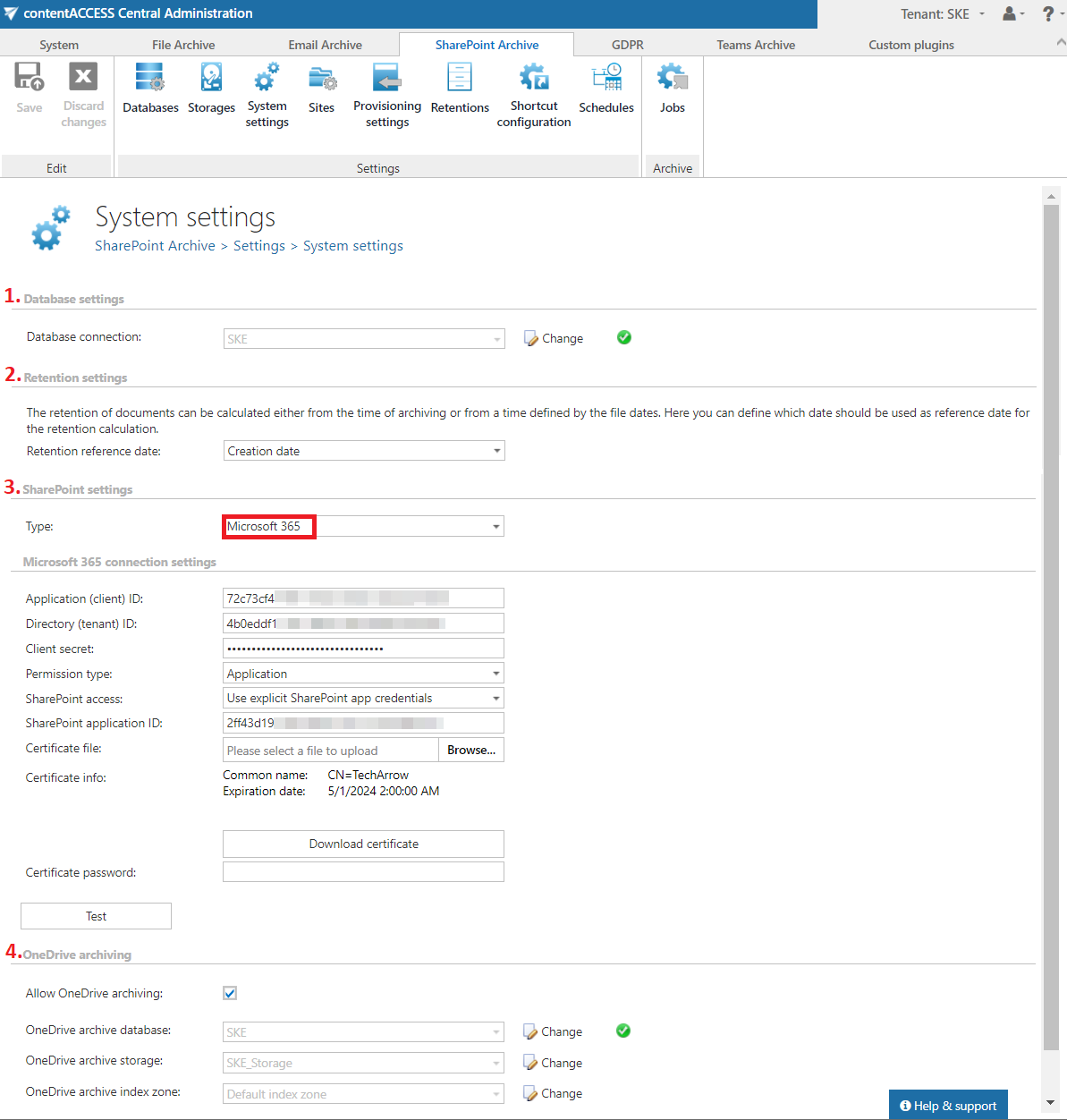This screenshot has width=1067, height=1120.
Task: Click the Test connection button
Action: tap(96, 916)
